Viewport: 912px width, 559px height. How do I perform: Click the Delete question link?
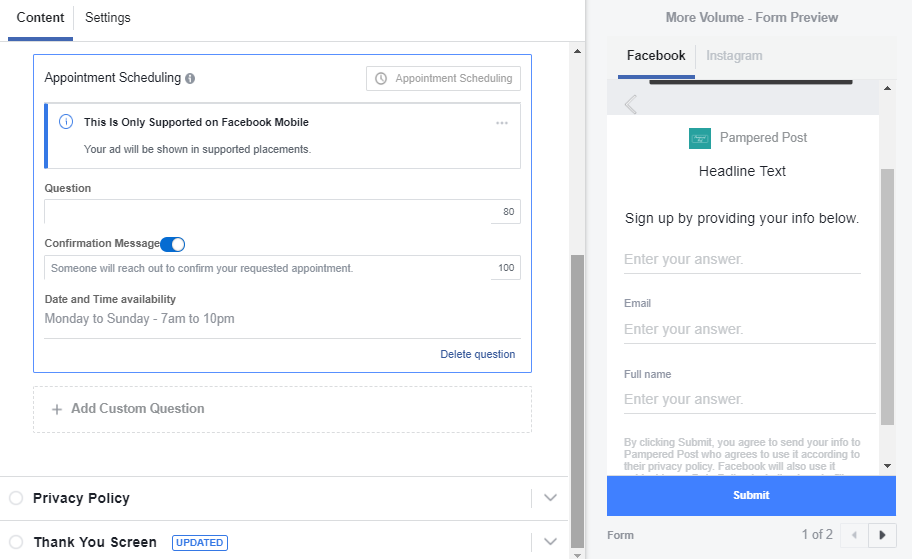pyautogui.click(x=477, y=354)
